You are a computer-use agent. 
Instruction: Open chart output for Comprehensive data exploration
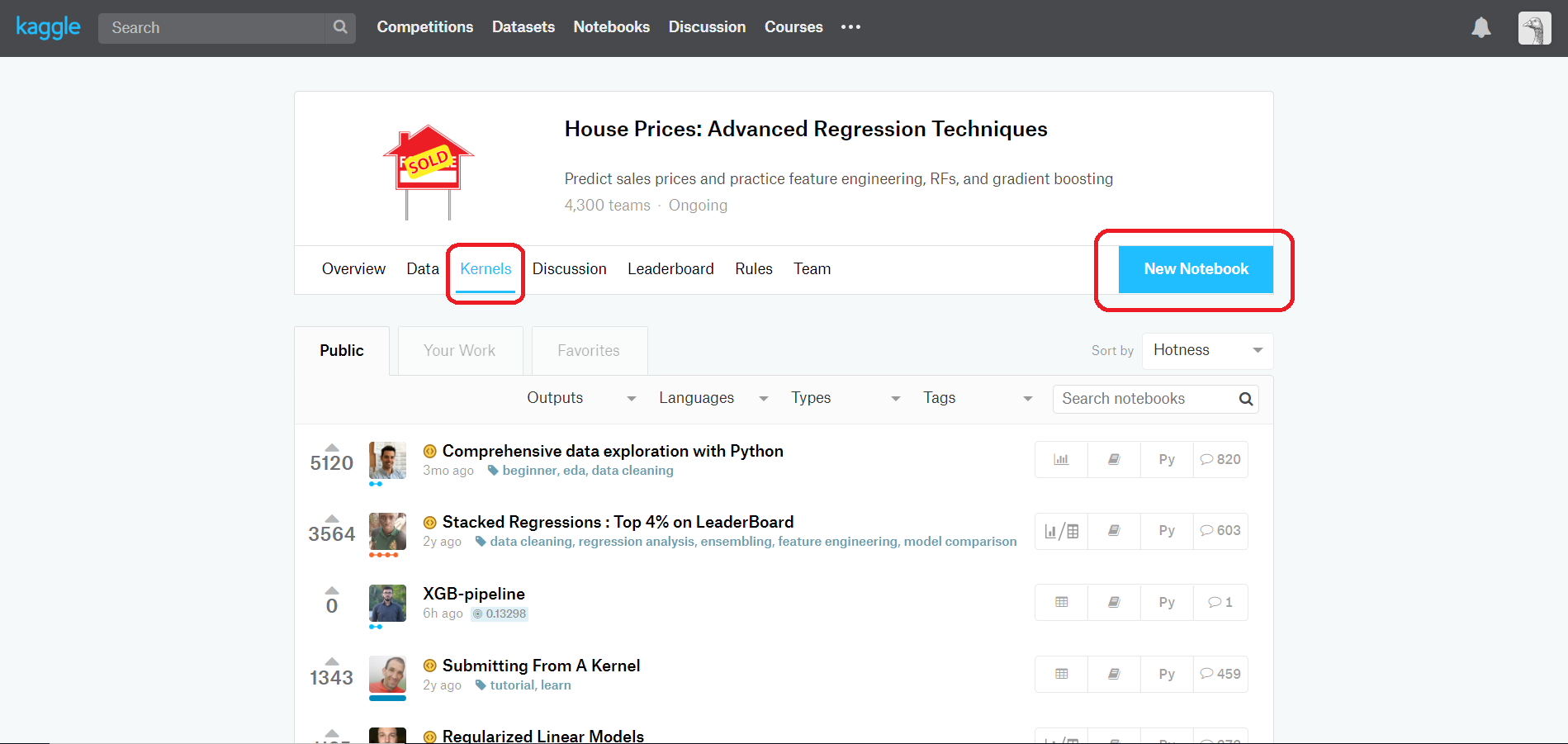click(x=1060, y=459)
